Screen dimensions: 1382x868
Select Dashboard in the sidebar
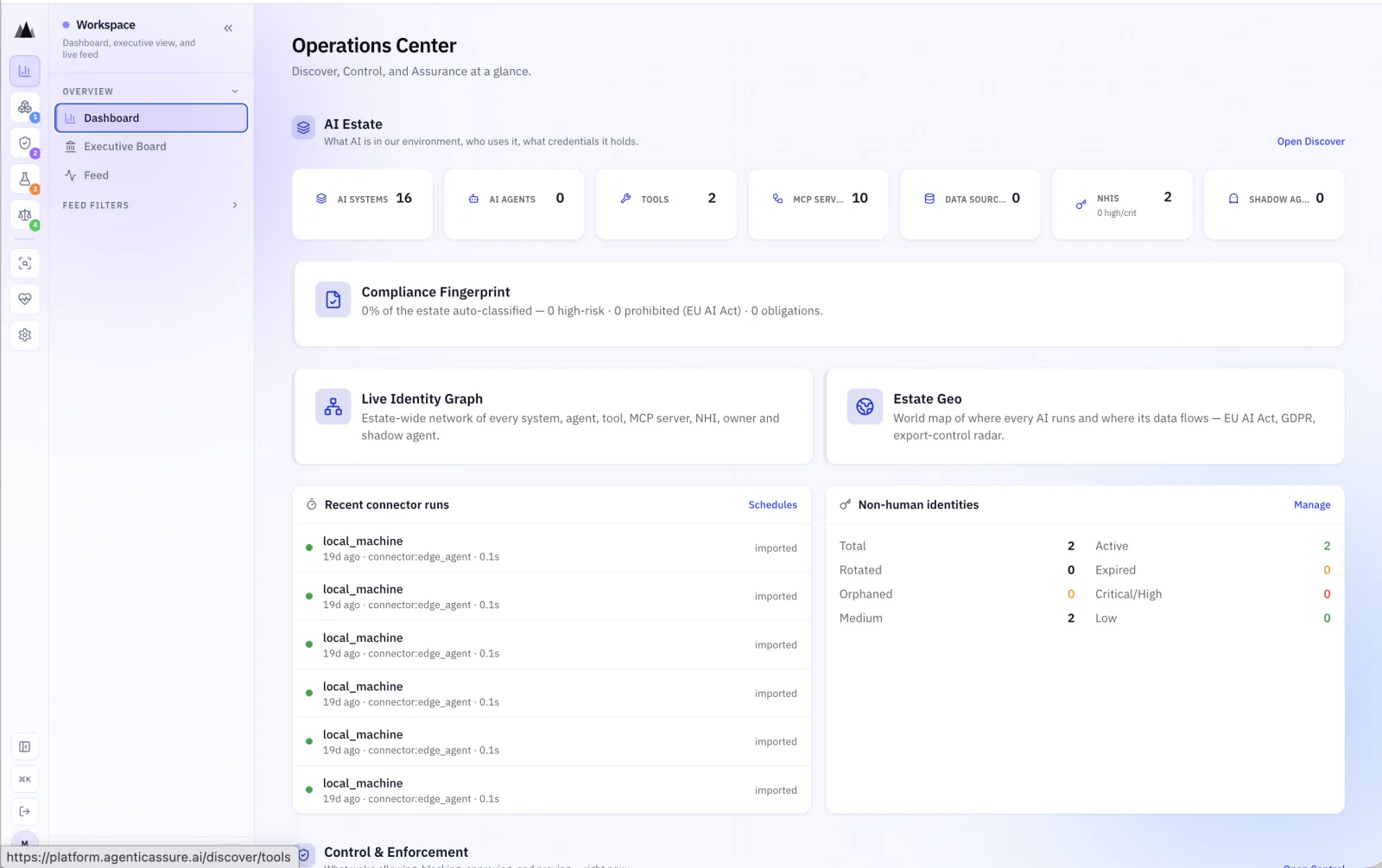point(151,118)
